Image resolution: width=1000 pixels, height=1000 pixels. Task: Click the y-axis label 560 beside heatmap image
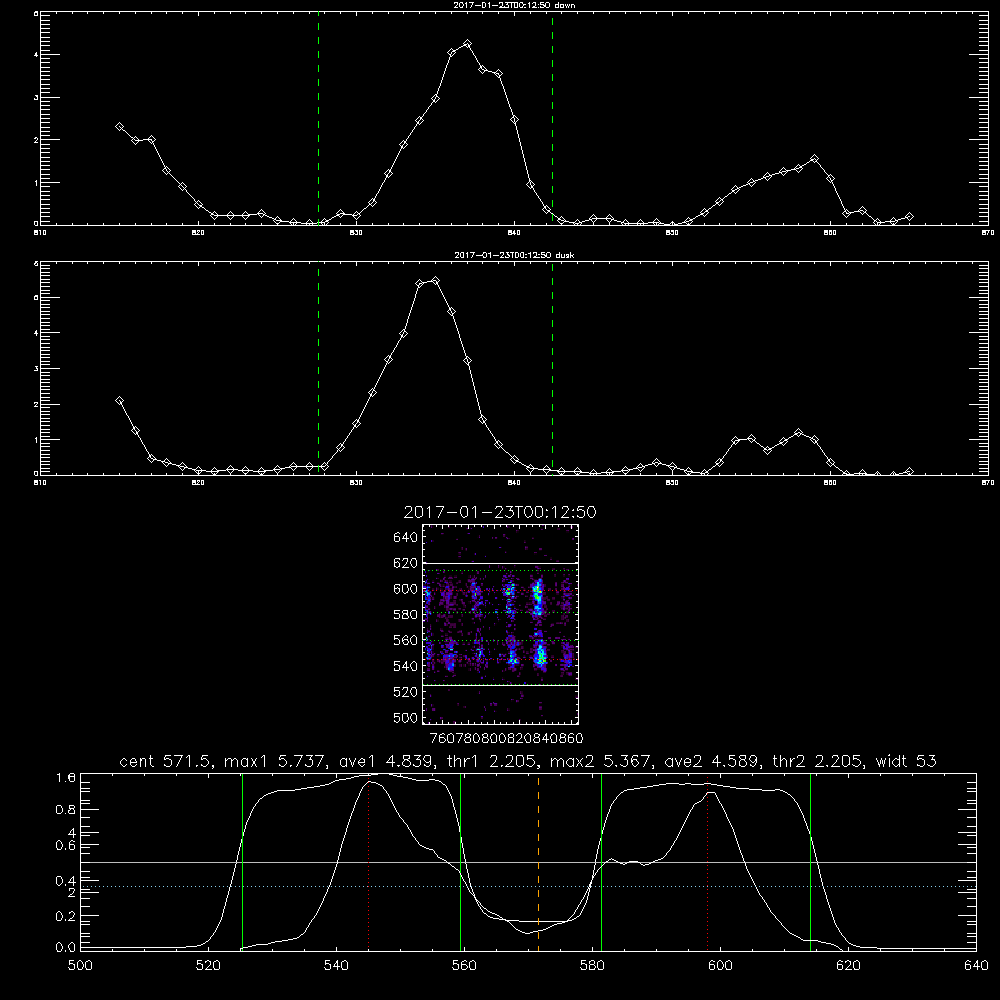click(406, 640)
